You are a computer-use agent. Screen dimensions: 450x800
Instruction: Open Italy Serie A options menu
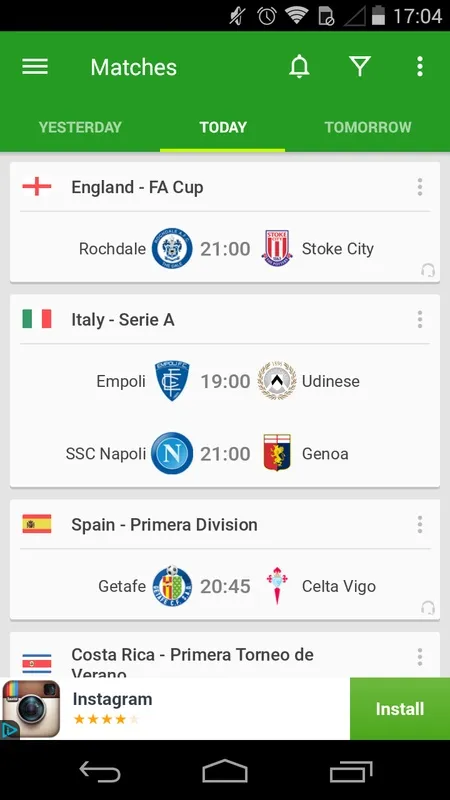click(x=419, y=320)
